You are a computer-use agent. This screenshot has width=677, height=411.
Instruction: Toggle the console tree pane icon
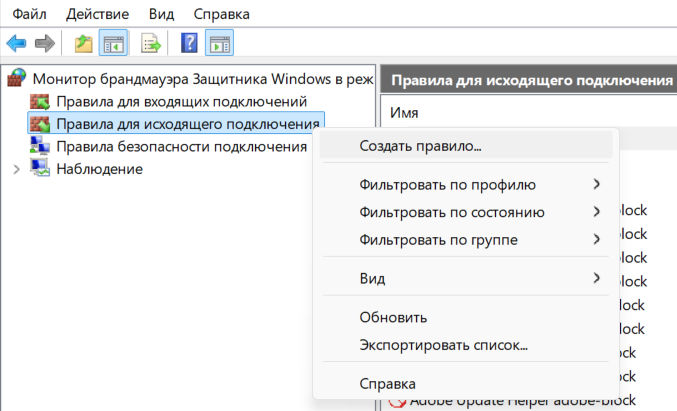(113, 43)
